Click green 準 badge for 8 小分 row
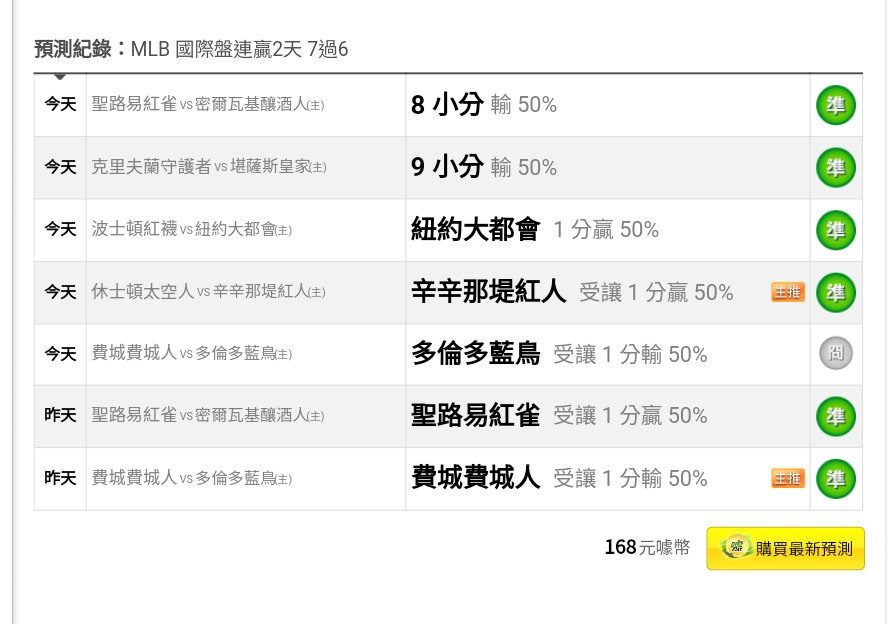890x624 pixels. 836,105
